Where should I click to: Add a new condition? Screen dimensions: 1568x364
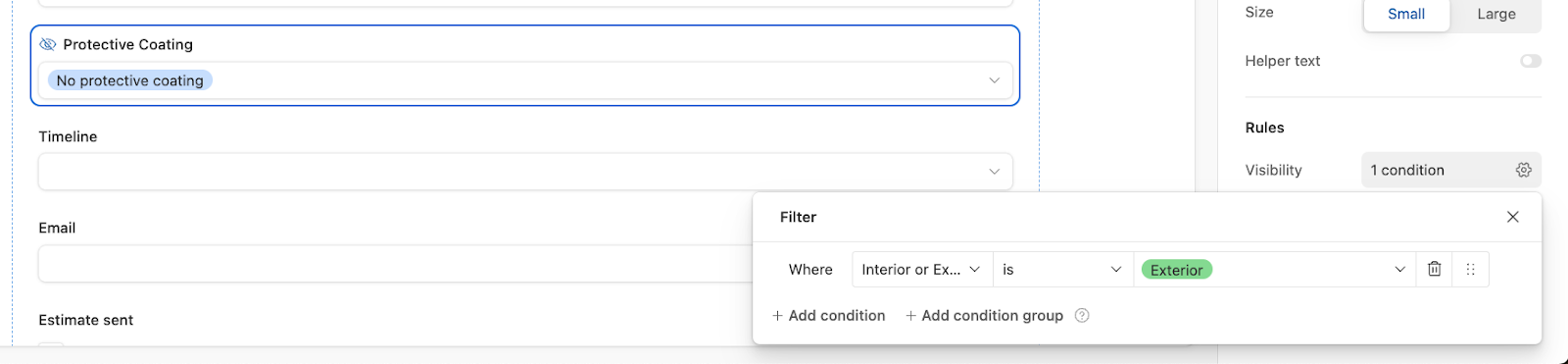point(828,315)
